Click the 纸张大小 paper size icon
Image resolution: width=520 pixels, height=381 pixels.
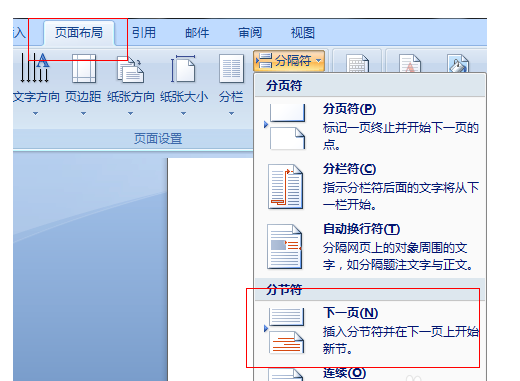183,68
